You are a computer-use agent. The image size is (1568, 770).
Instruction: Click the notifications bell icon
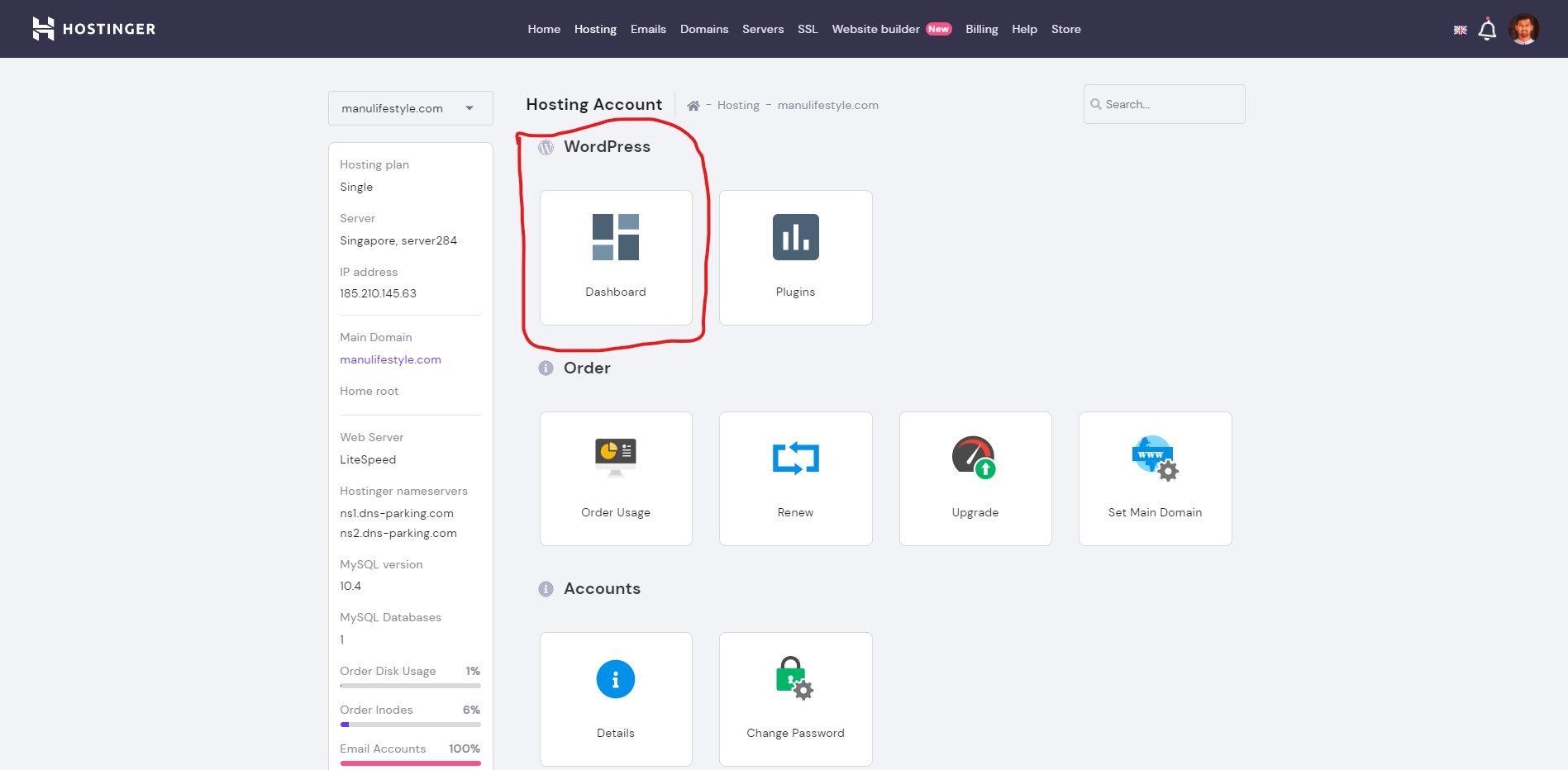tap(1487, 29)
